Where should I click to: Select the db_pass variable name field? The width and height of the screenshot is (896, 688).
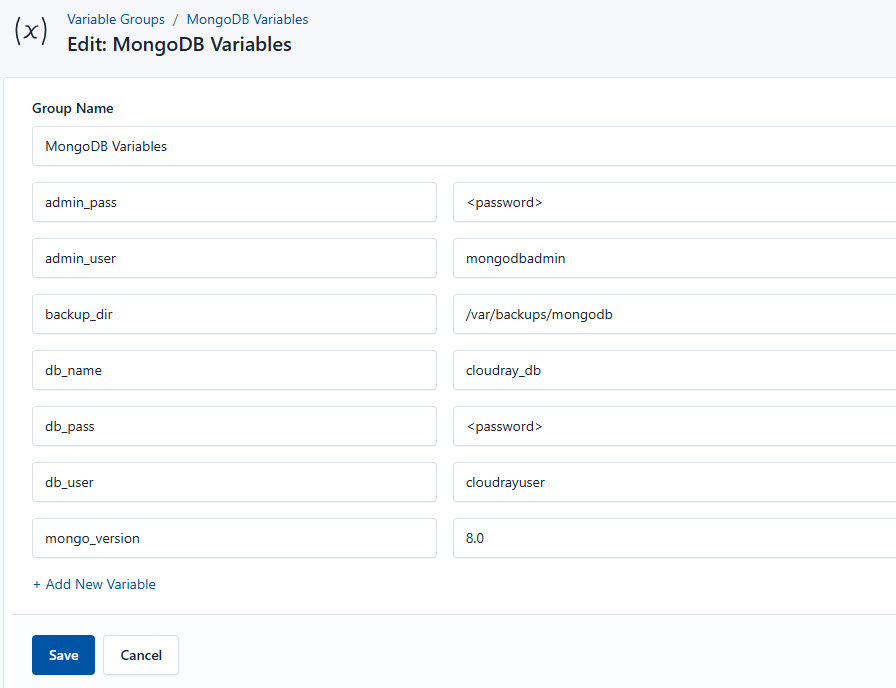pyautogui.click(x=234, y=426)
